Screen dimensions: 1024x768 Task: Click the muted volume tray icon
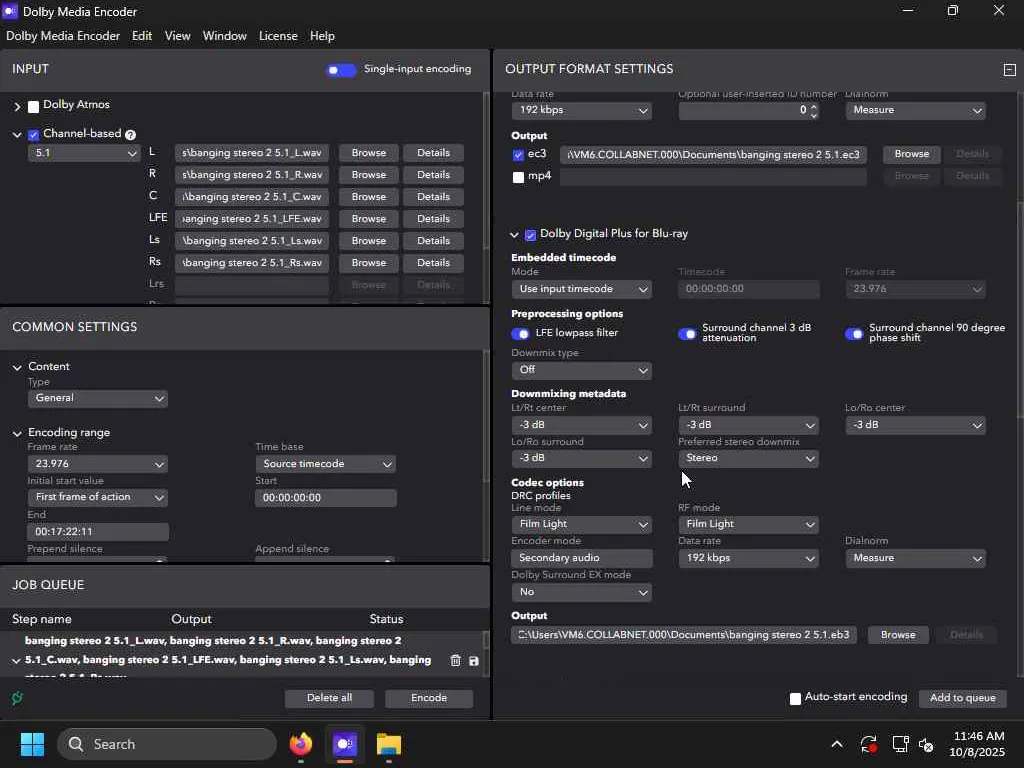point(926,744)
